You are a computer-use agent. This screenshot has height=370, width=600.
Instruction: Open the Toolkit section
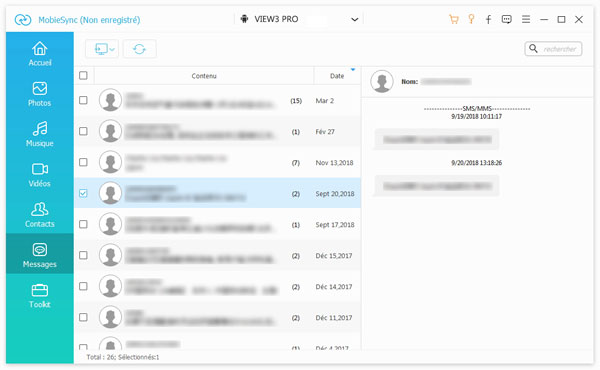point(40,295)
